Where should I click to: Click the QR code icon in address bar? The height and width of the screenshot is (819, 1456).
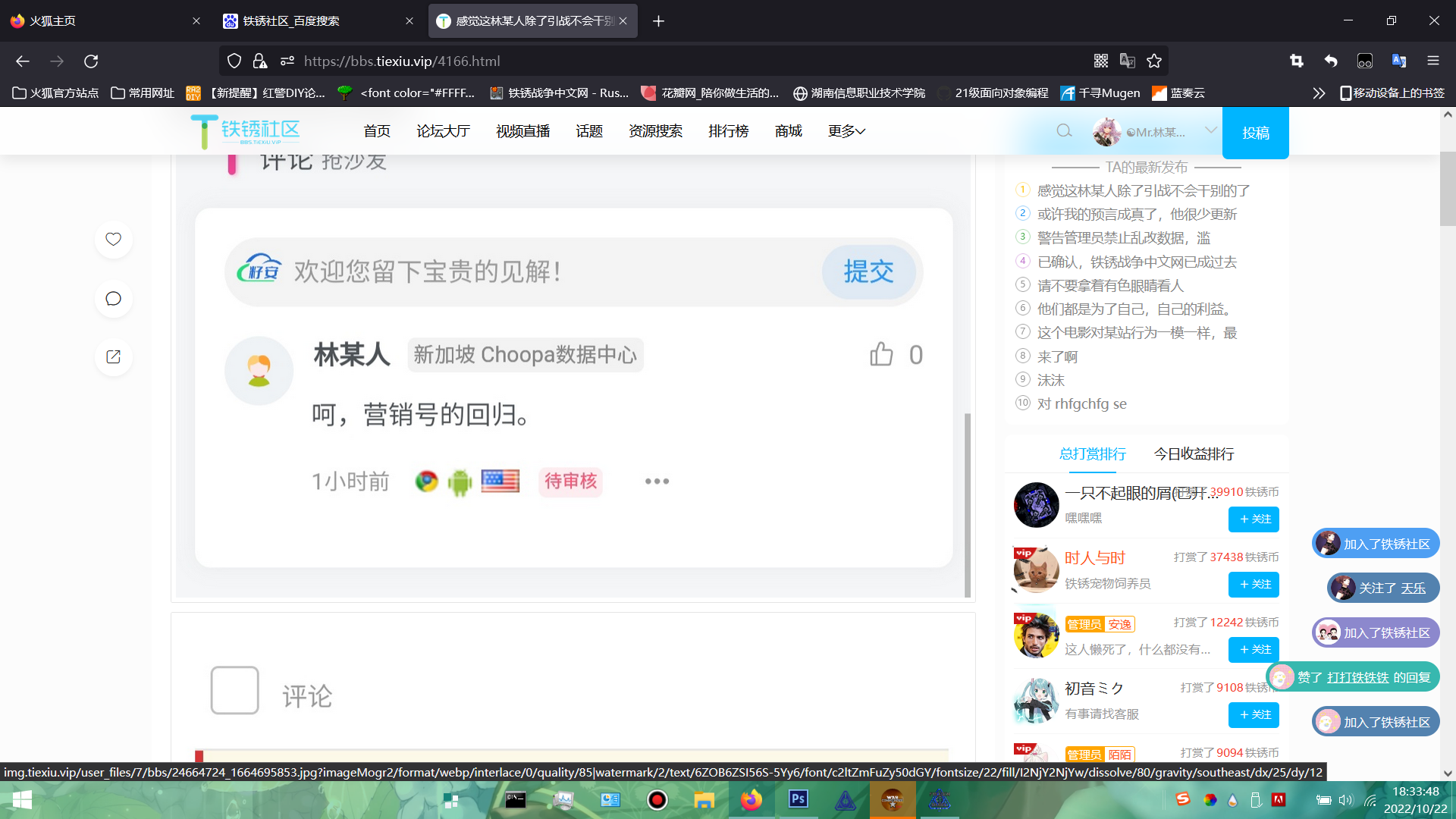coord(1101,61)
